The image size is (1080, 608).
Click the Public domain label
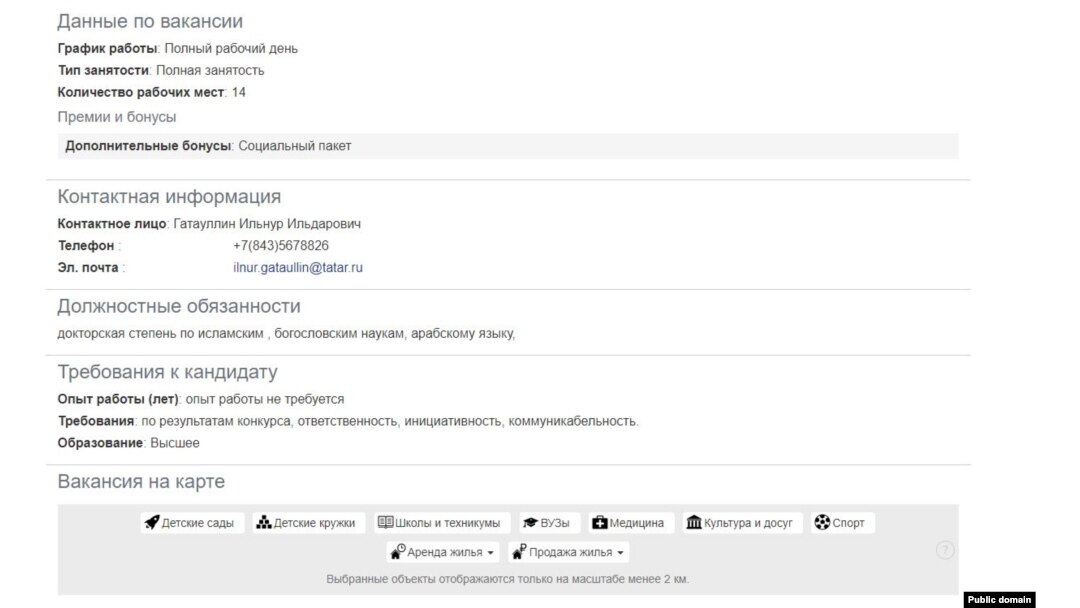[x=999, y=600]
